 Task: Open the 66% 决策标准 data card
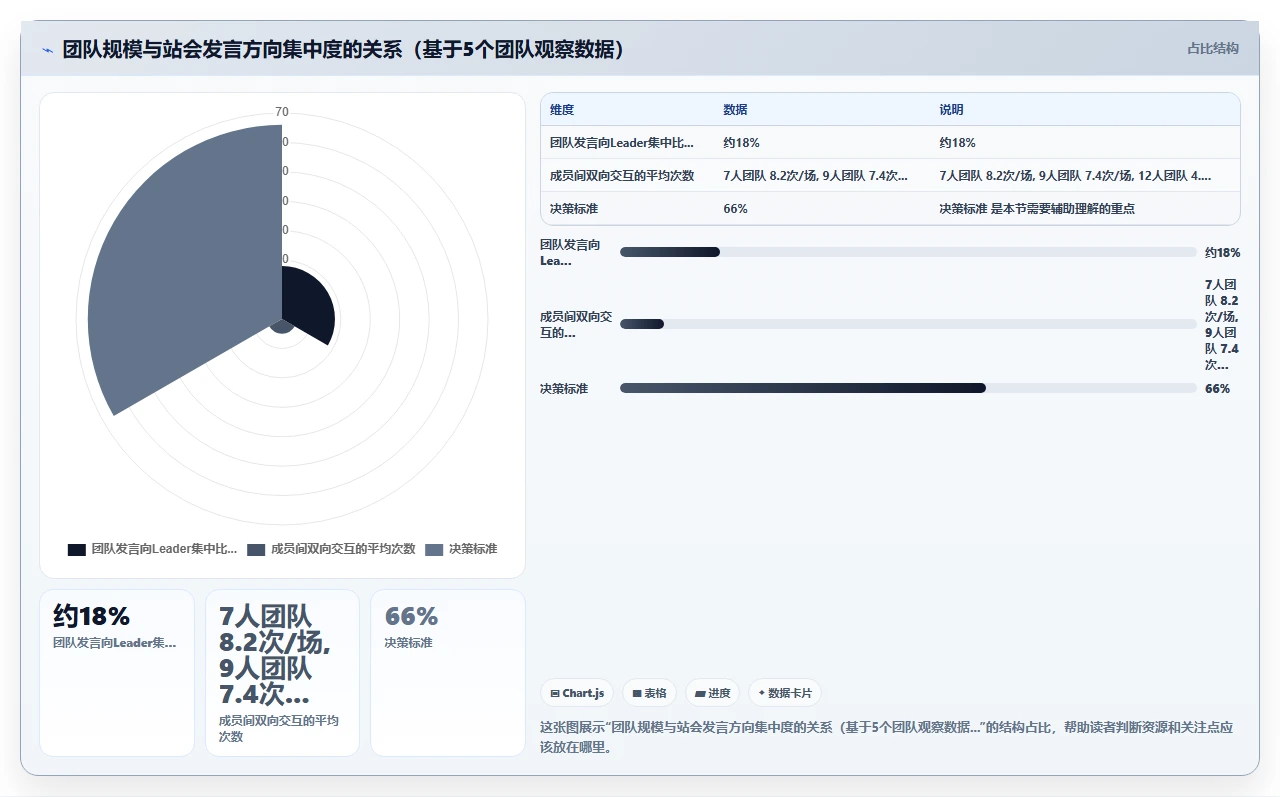click(x=448, y=673)
